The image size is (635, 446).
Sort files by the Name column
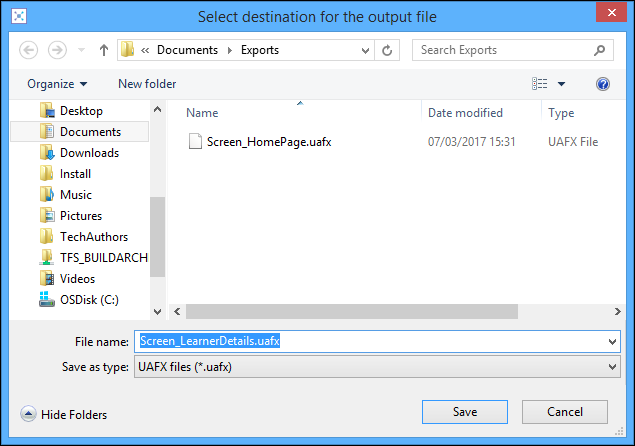pyautogui.click(x=202, y=113)
